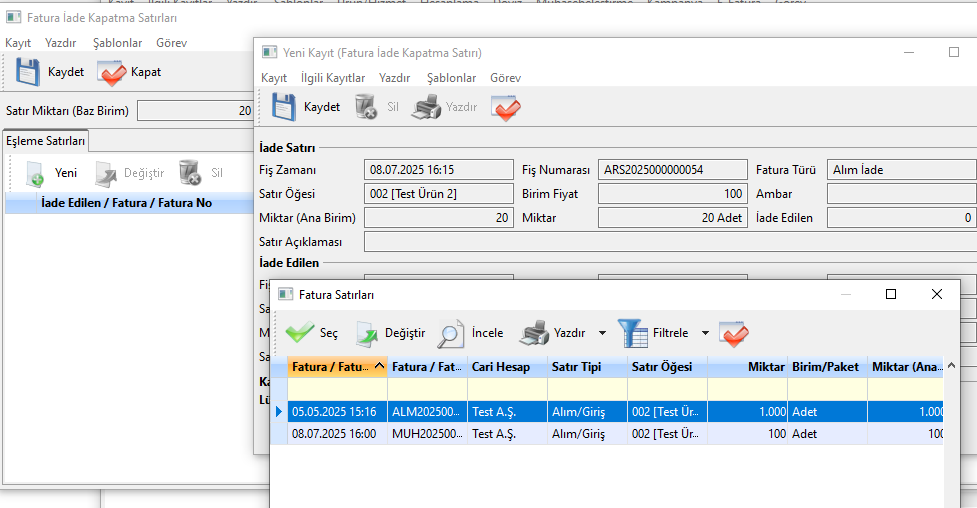This screenshot has width=977, height=508.
Task: Click the Kapat icon in Fatura İade window
Action: pyautogui.click(x=111, y=72)
